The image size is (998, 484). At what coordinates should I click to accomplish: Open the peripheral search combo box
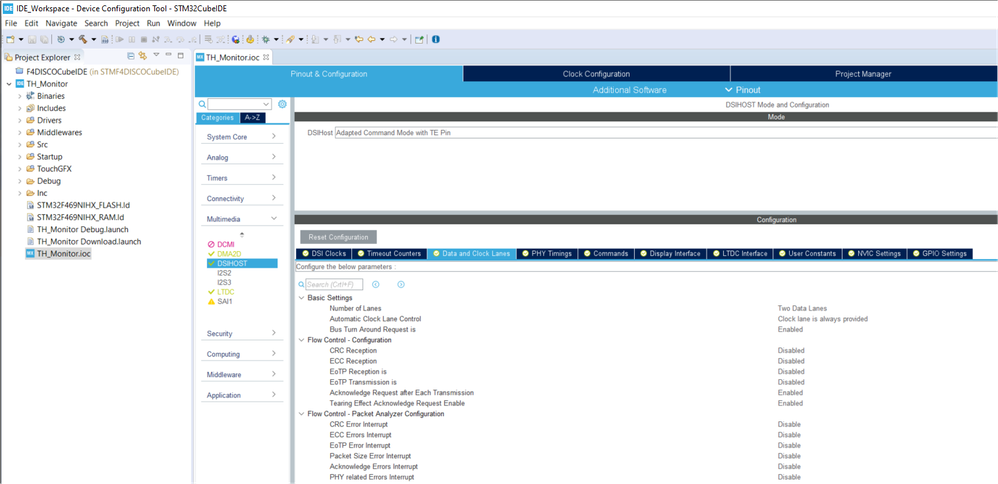click(239, 104)
